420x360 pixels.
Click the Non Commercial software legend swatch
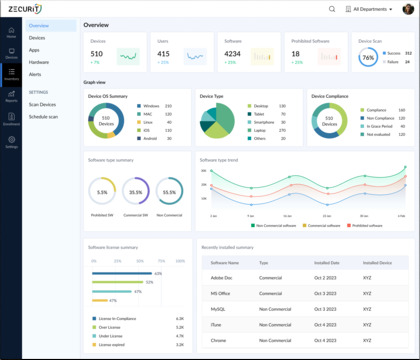click(253, 226)
